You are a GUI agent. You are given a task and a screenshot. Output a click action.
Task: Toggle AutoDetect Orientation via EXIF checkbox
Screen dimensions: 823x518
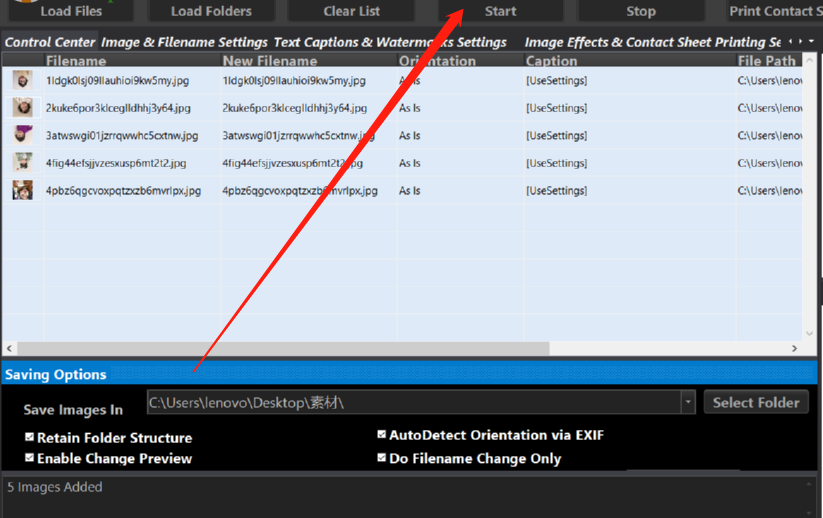coord(382,434)
